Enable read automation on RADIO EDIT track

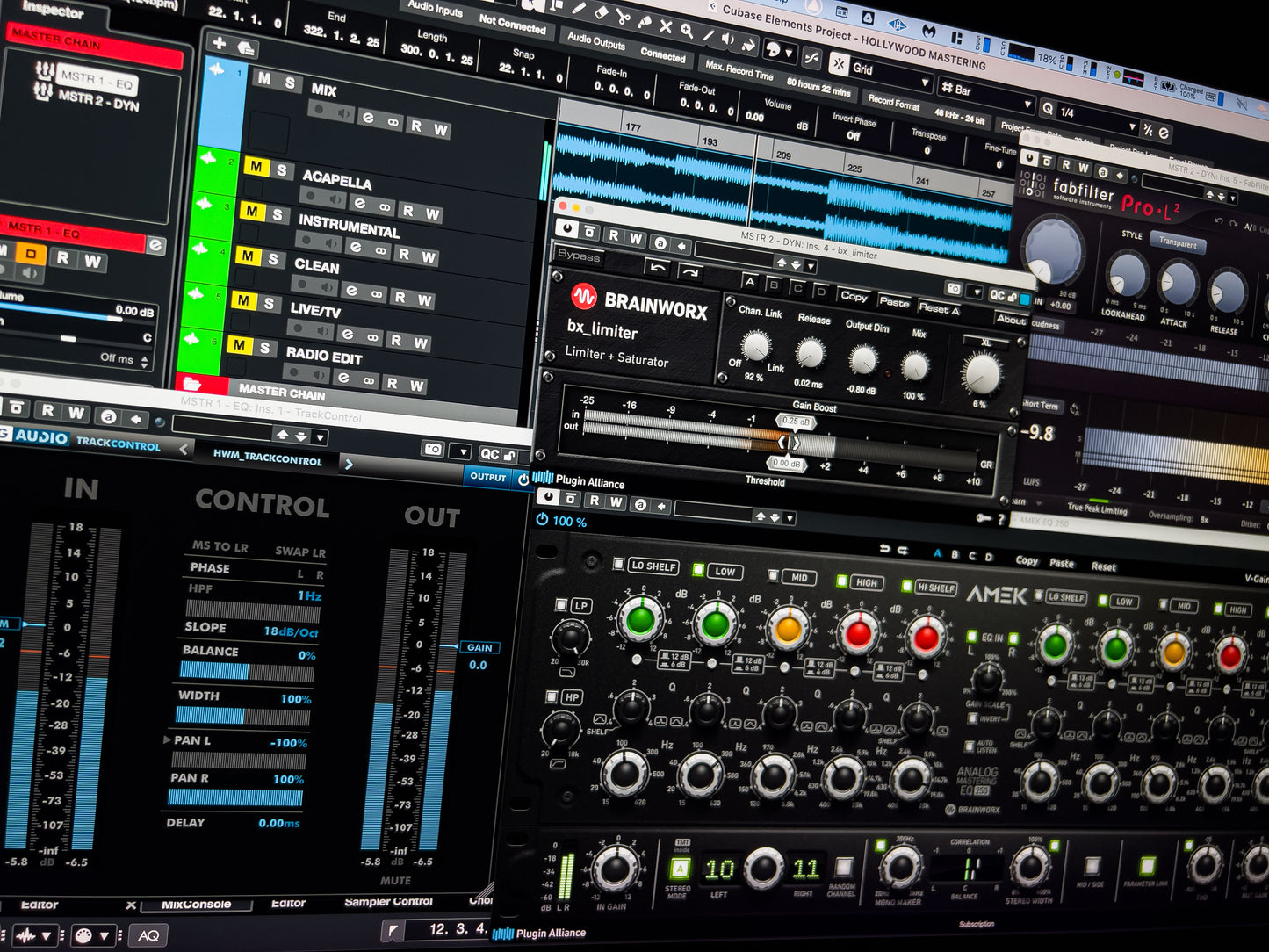click(393, 383)
